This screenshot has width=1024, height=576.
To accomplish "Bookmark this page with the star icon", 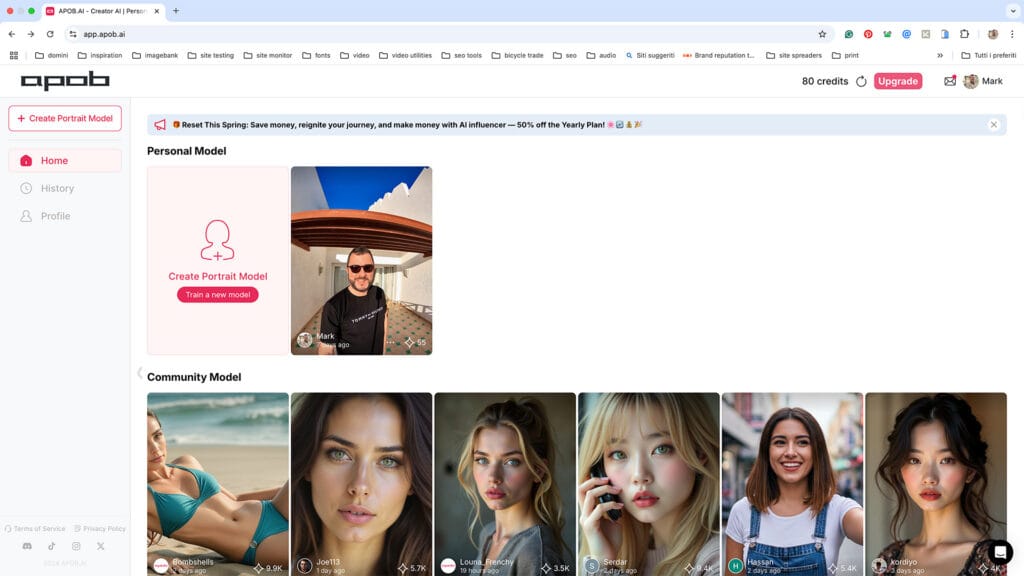I will click(822, 34).
